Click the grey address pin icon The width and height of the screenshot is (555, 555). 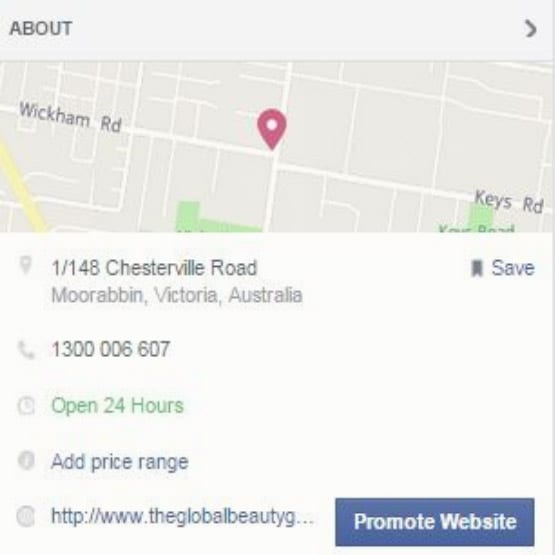pos(25,265)
